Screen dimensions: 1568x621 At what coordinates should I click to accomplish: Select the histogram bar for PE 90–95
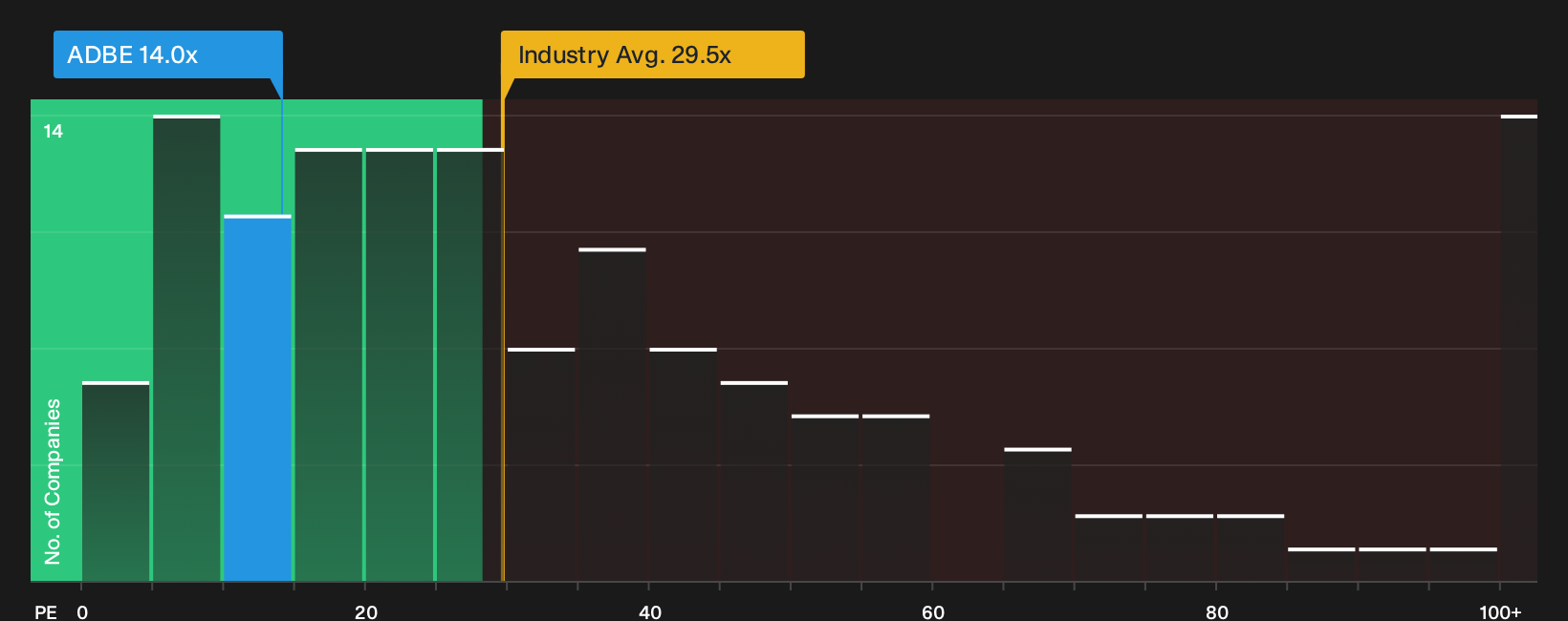coord(1392,565)
